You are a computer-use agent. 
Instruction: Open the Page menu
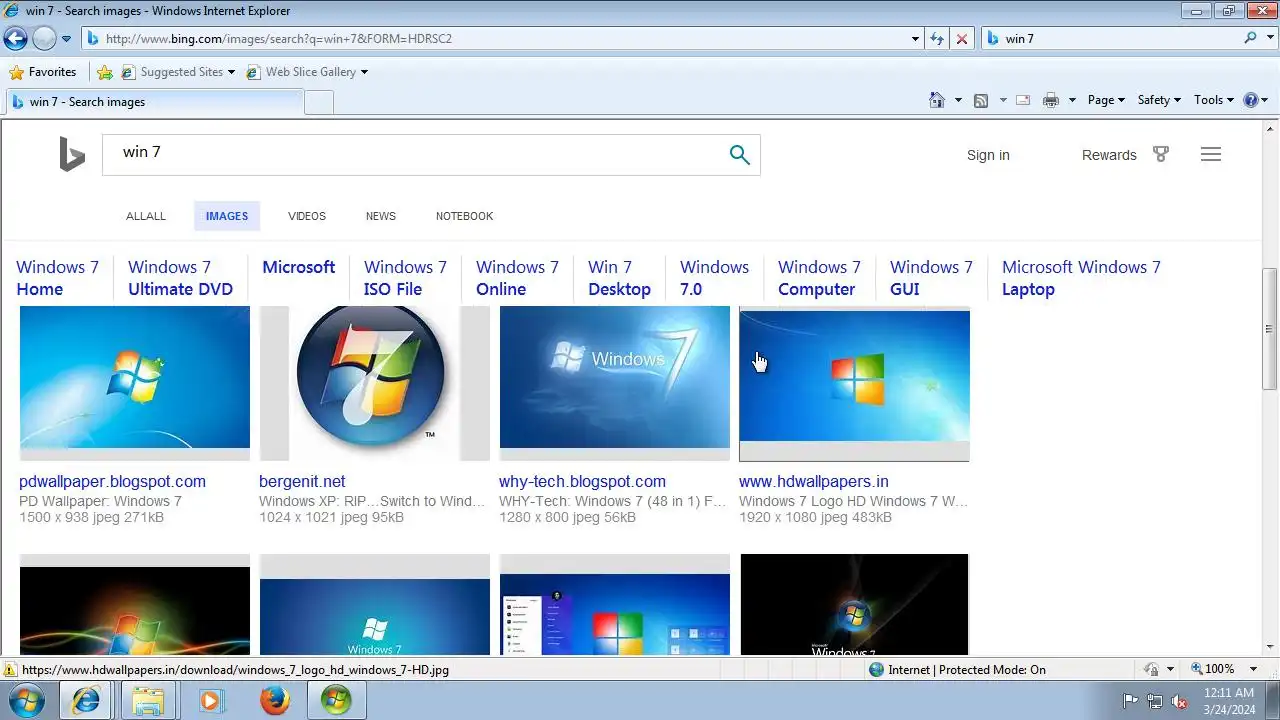click(x=1106, y=100)
